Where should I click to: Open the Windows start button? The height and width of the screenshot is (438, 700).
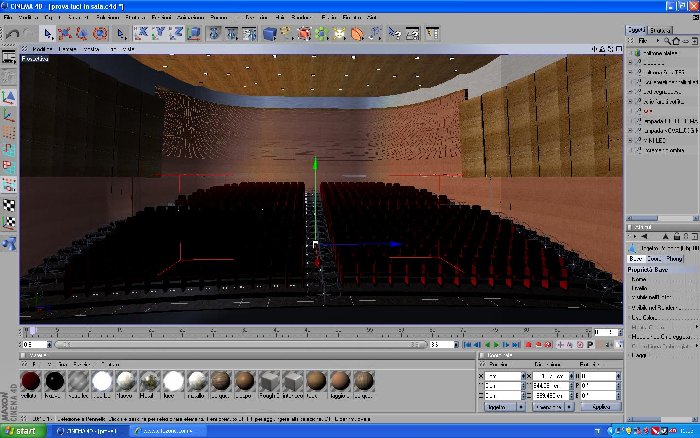(x=22, y=431)
